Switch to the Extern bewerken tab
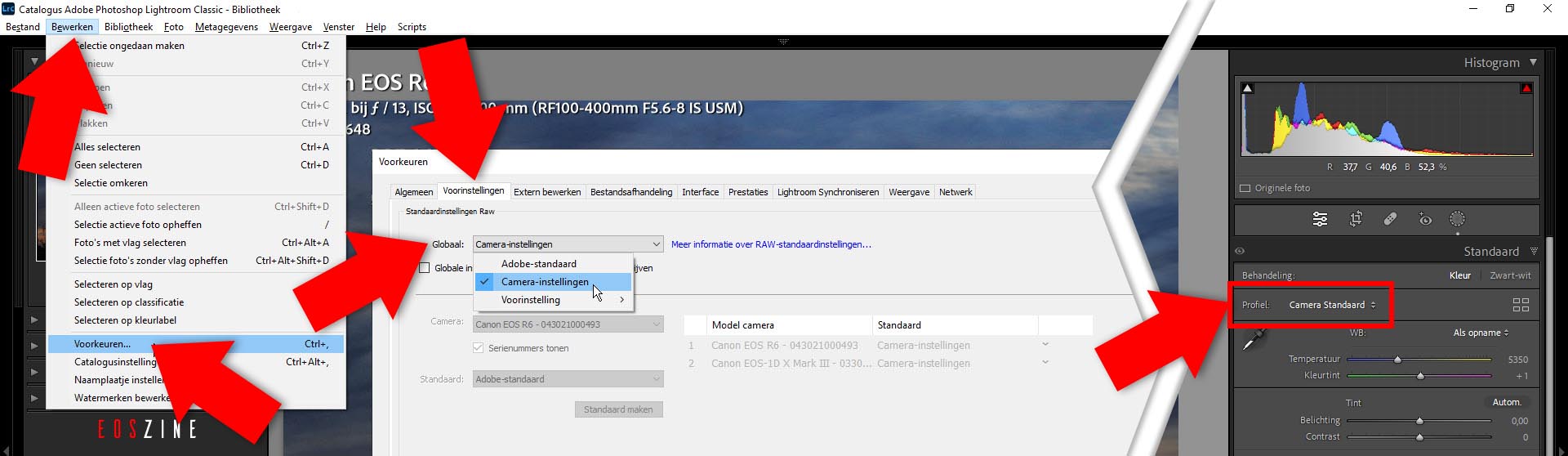This screenshot has width=1568, height=456. (x=547, y=192)
